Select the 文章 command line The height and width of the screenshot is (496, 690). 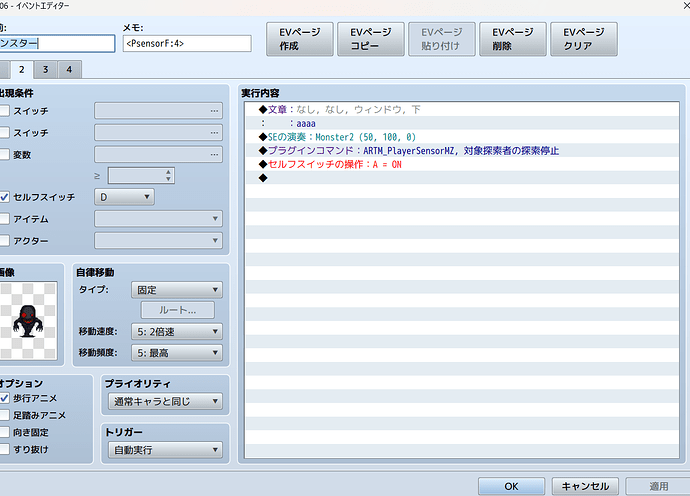click(462, 110)
